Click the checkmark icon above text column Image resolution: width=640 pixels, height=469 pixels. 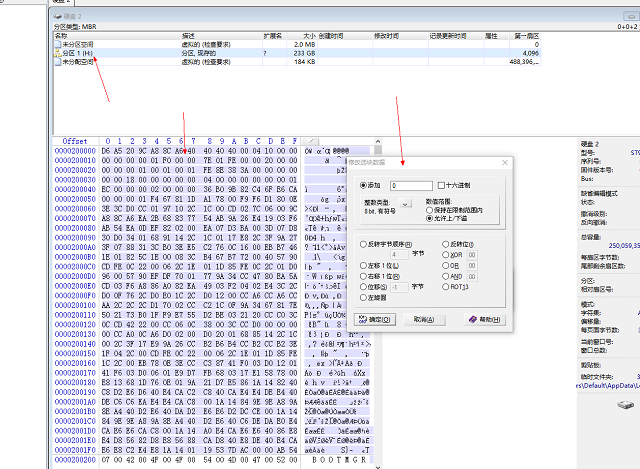tap(311, 141)
